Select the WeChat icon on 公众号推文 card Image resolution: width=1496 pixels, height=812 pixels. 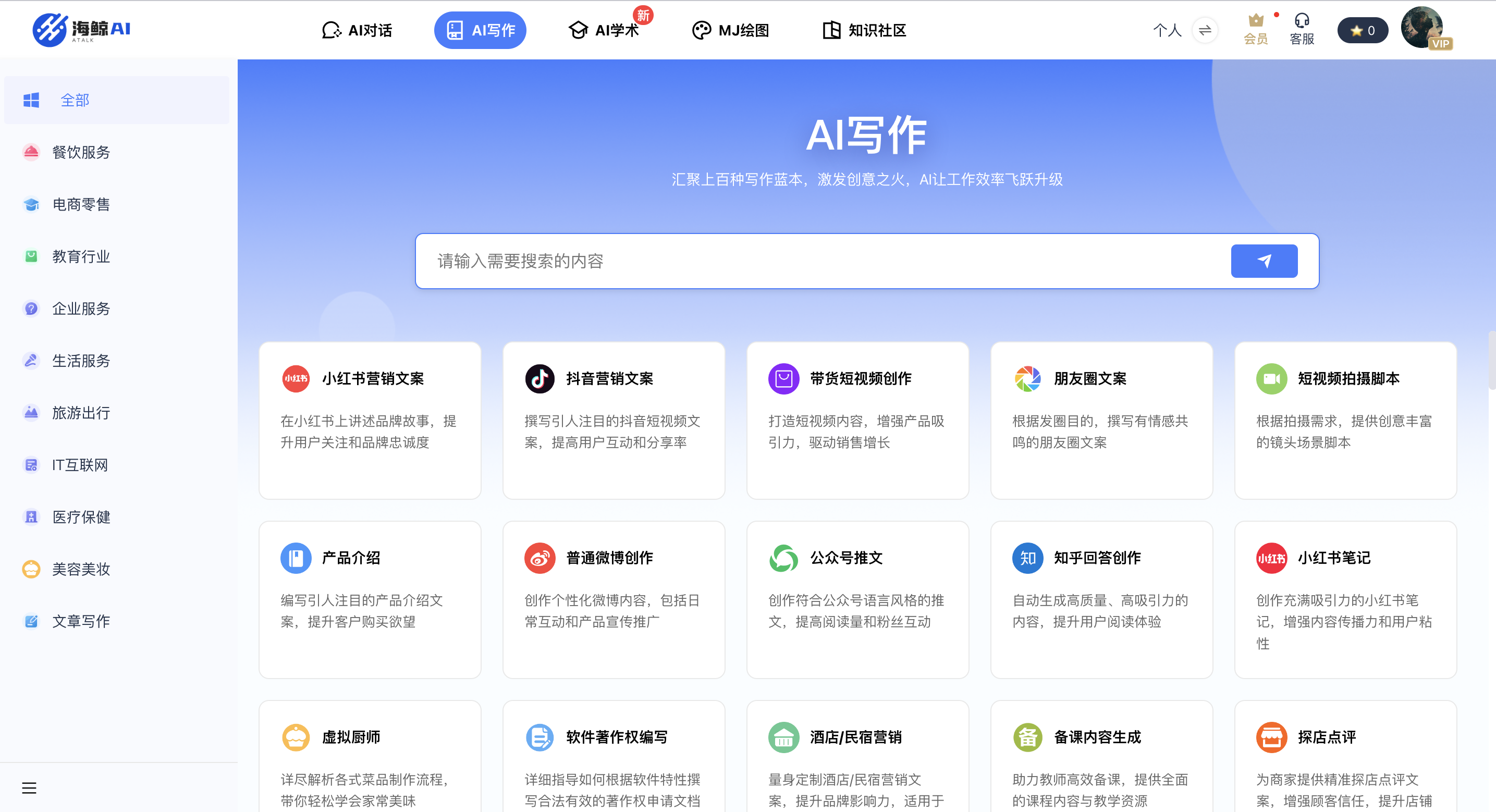point(784,558)
